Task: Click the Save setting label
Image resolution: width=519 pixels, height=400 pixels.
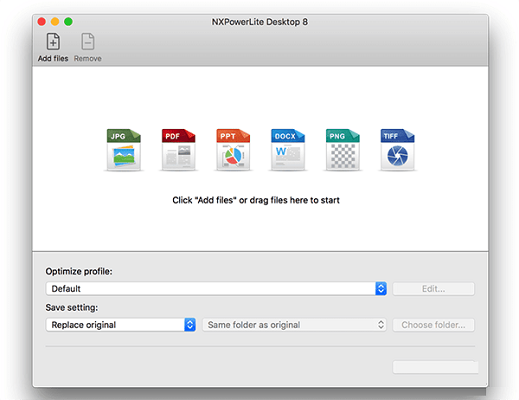Action: 72,307
